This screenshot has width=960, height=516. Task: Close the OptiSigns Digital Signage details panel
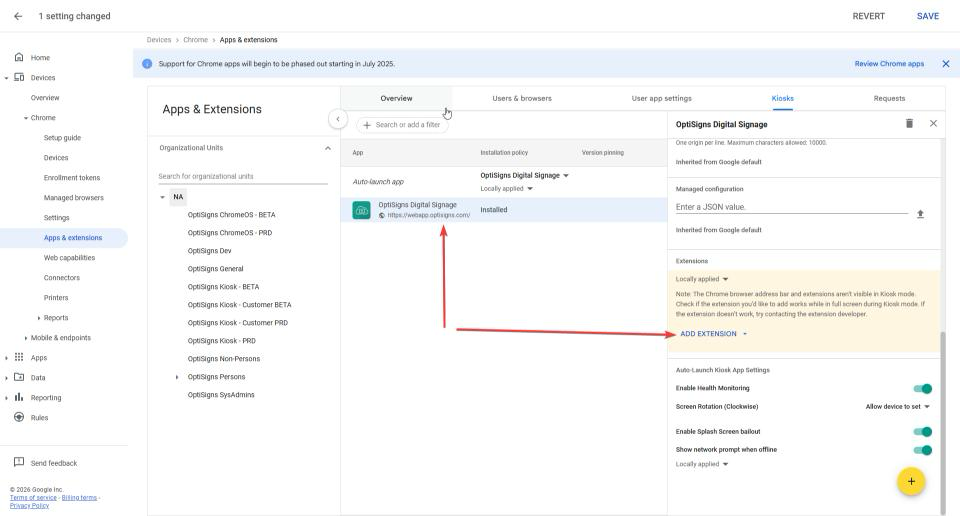[933, 124]
